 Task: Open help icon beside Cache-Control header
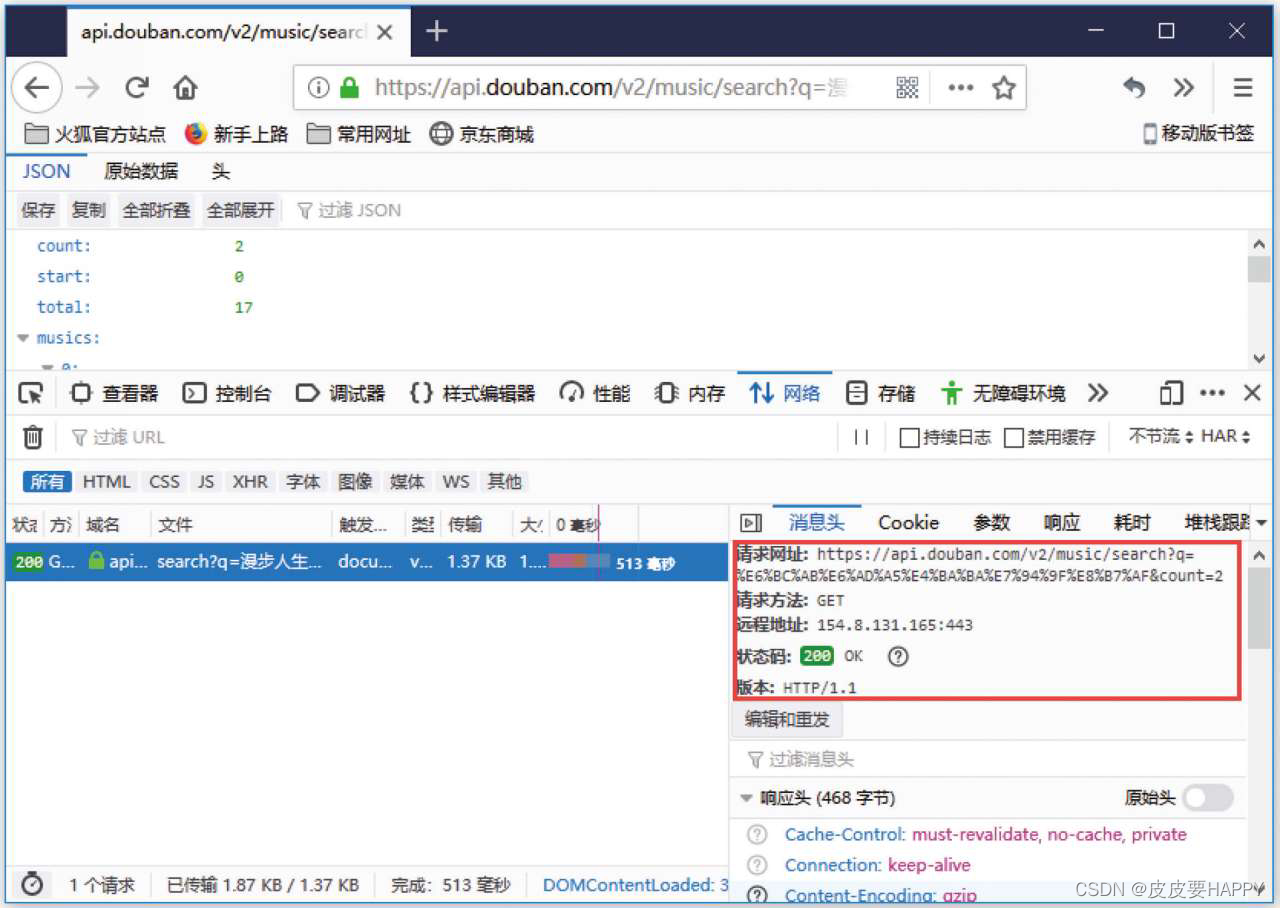758,834
